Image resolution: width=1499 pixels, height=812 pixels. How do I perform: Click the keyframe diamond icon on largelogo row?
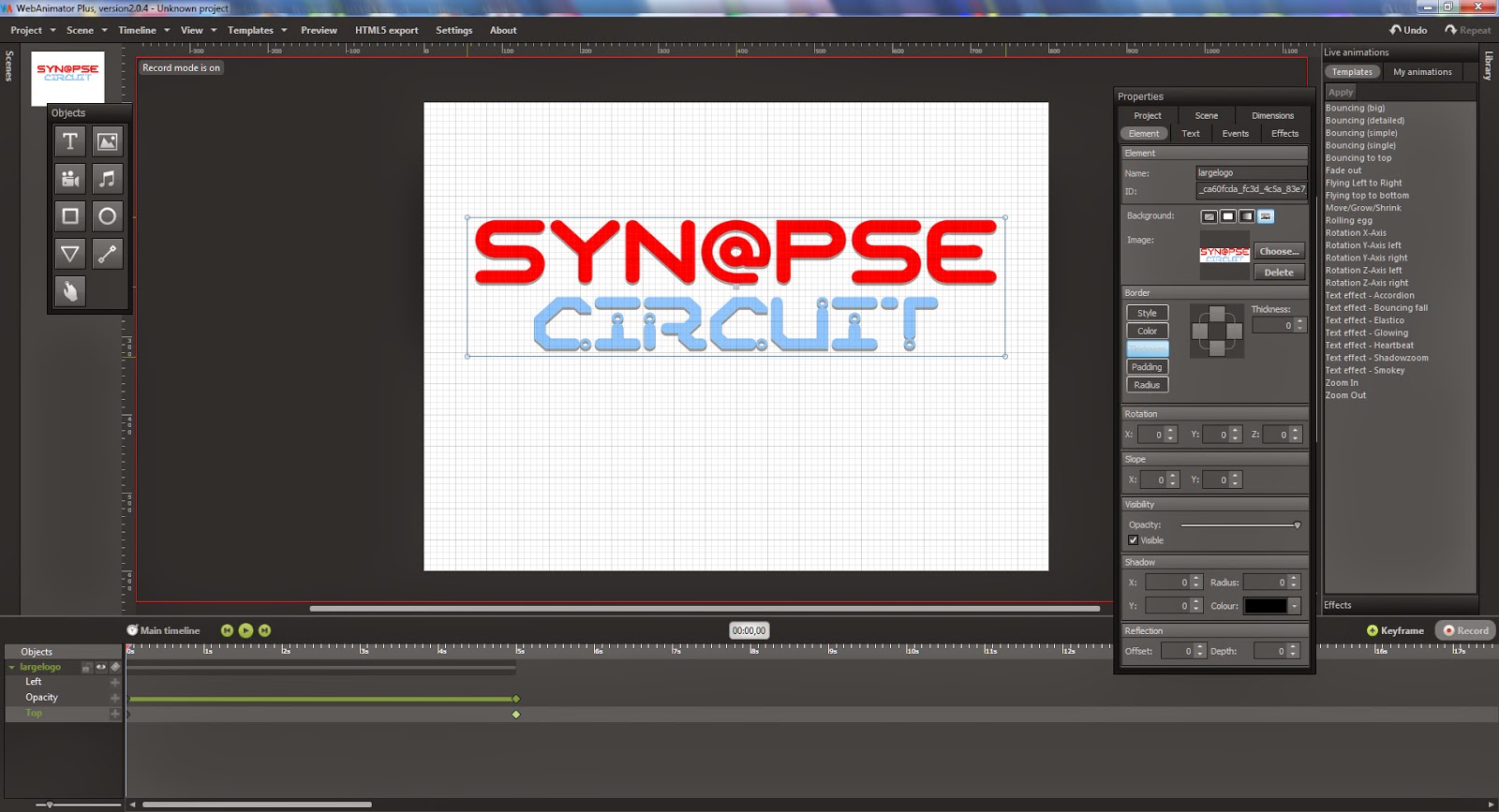115,667
